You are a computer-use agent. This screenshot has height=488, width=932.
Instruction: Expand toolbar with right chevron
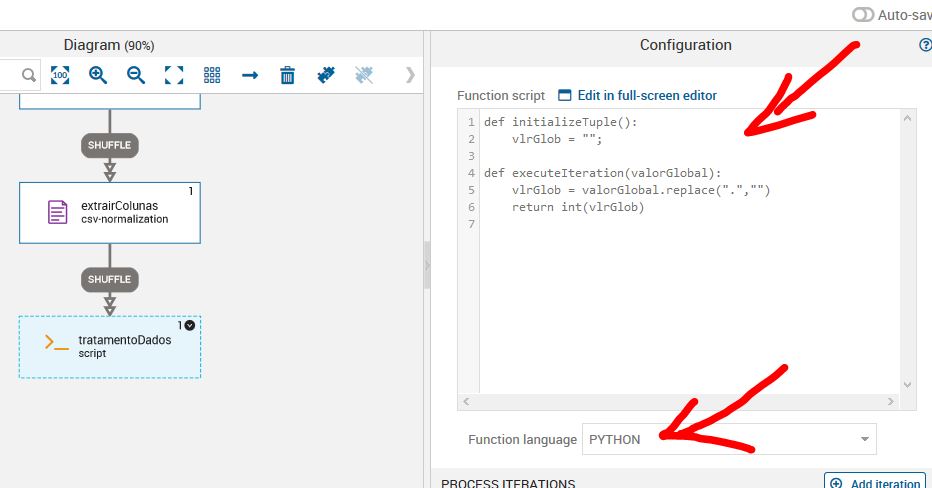[410, 75]
